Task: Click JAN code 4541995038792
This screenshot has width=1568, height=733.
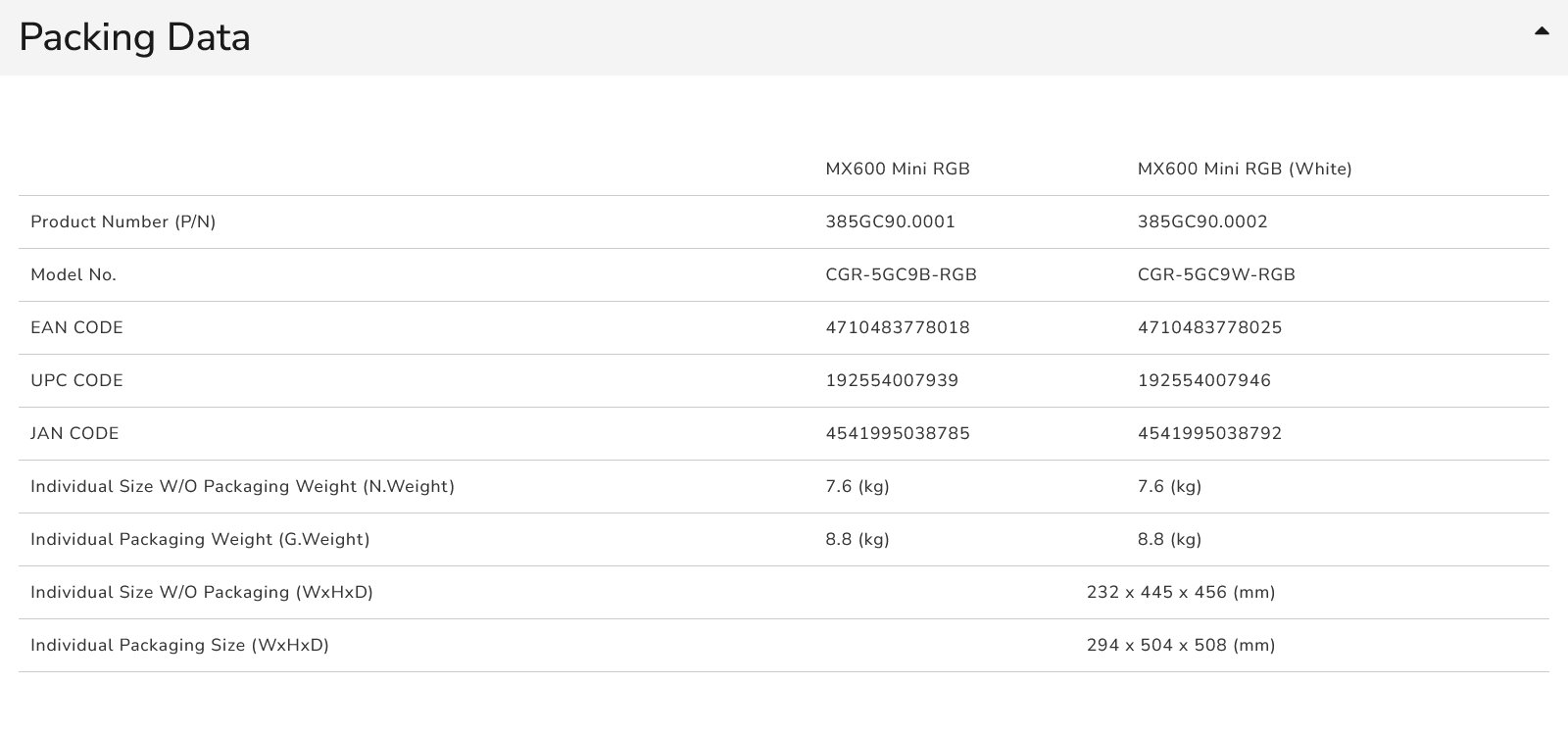Action: pyautogui.click(x=1208, y=433)
